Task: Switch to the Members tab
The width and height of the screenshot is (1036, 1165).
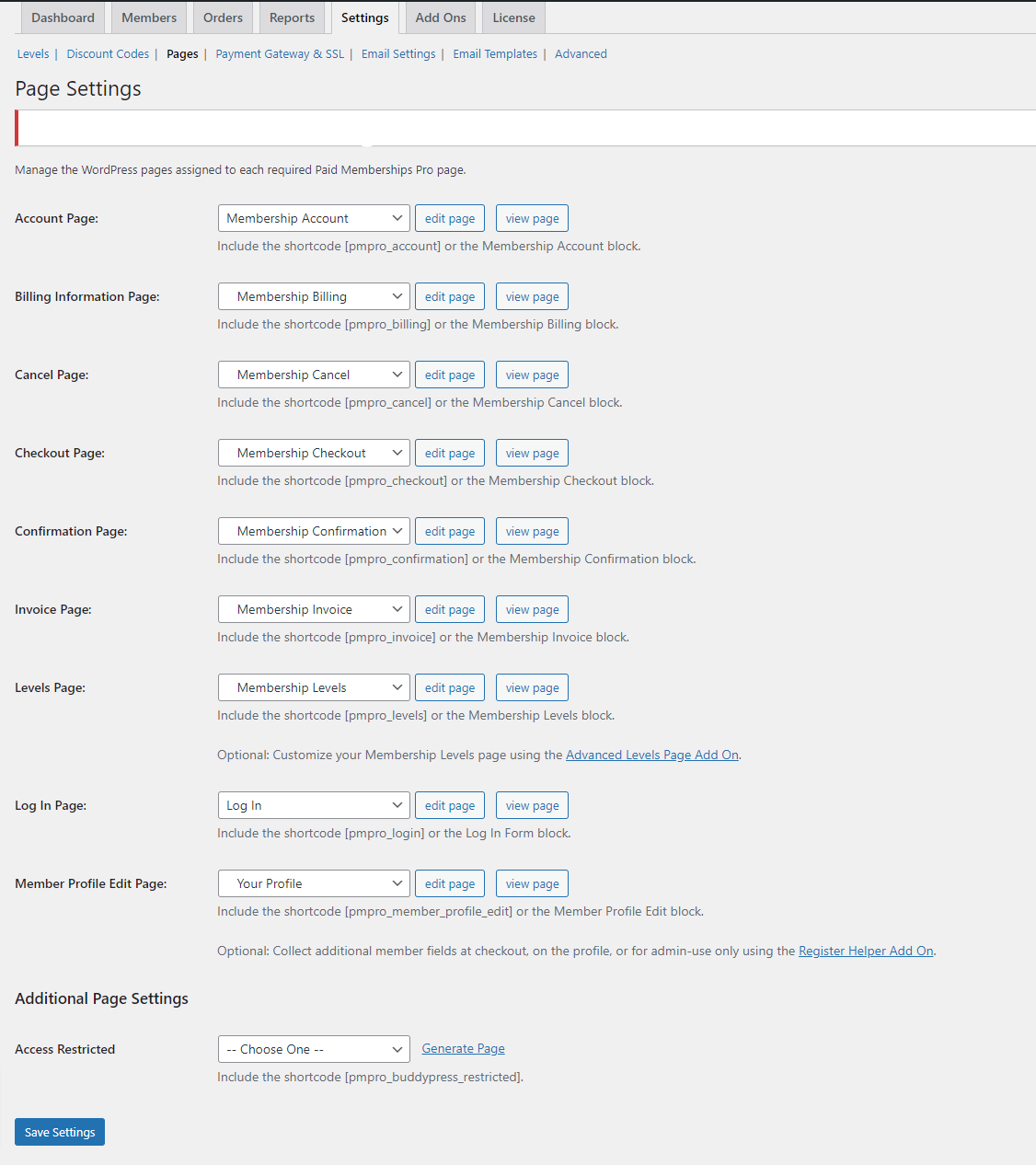Action: pos(149,17)
